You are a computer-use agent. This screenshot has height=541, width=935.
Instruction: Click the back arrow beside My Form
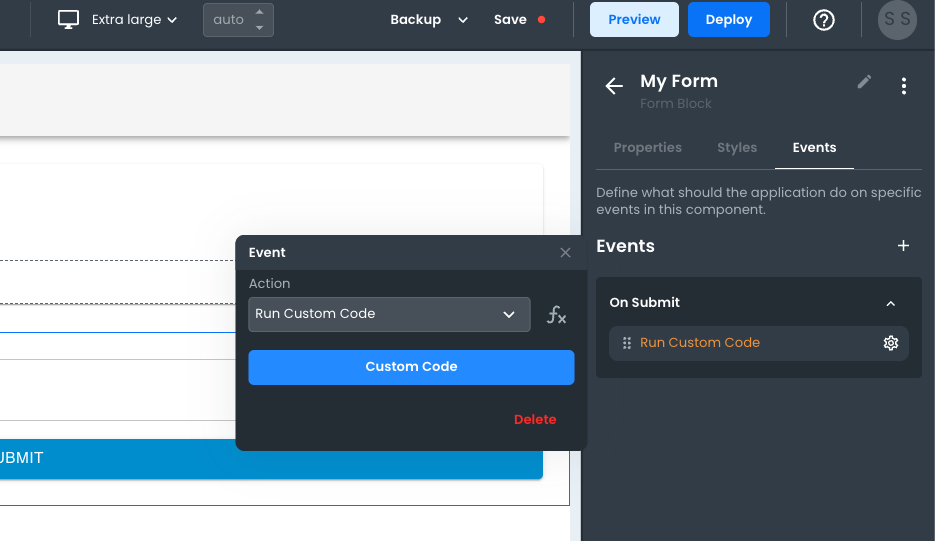coord(614,87)
